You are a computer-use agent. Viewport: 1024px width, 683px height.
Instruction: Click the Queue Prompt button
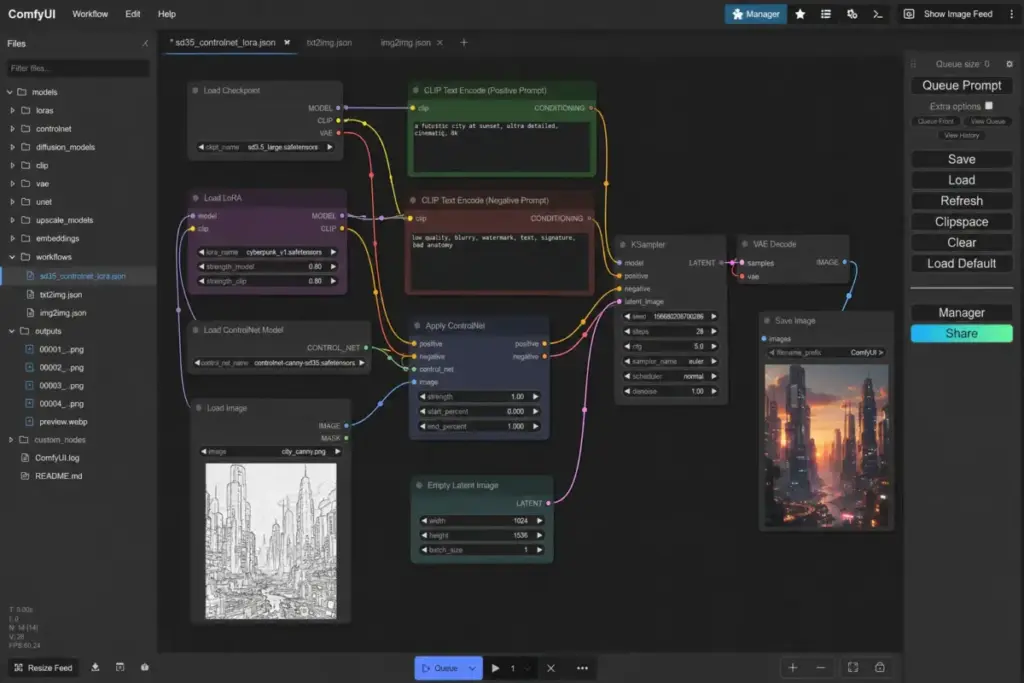pos(961,86)
